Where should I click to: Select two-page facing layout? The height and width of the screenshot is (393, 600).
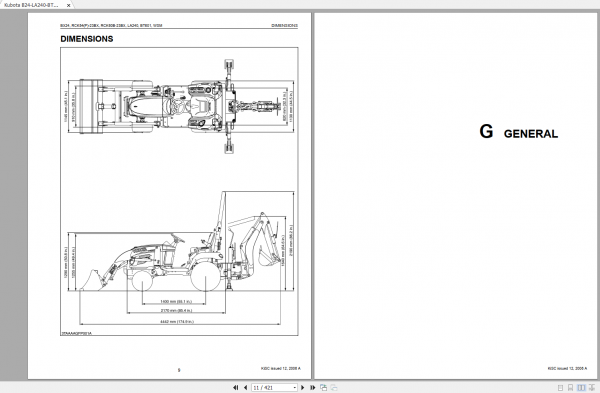[x=581, y=388]
